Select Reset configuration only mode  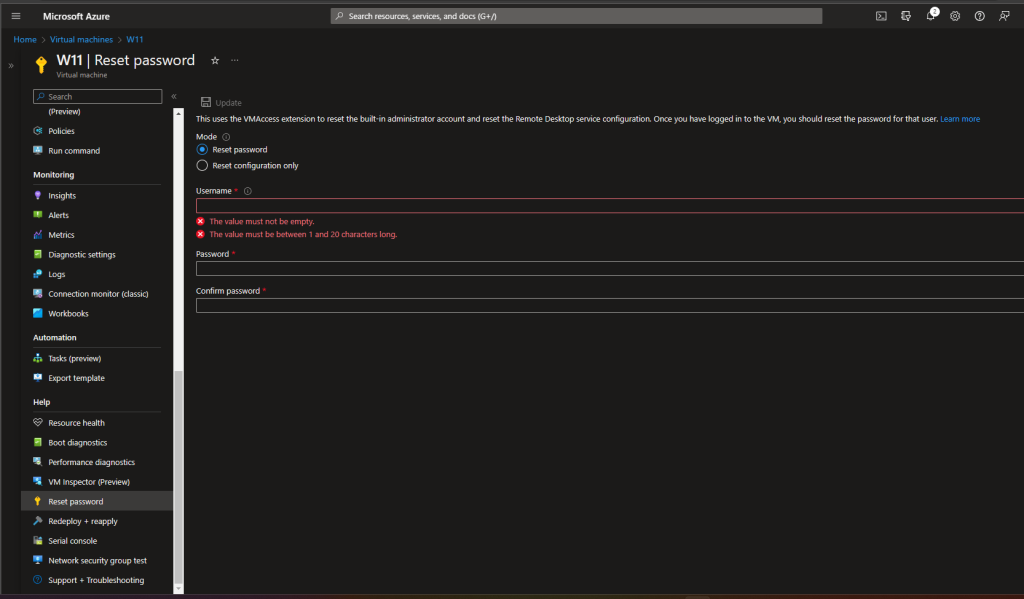pos(202,166)
